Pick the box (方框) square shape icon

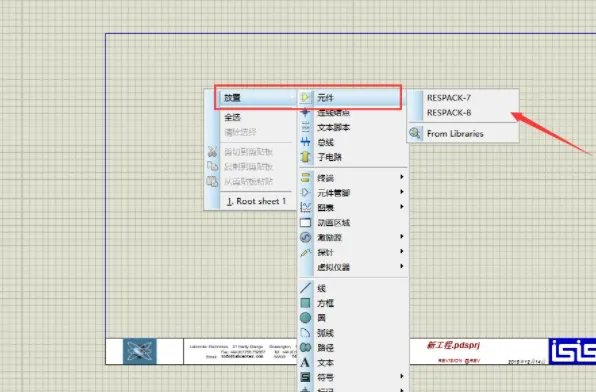(305, 303)
